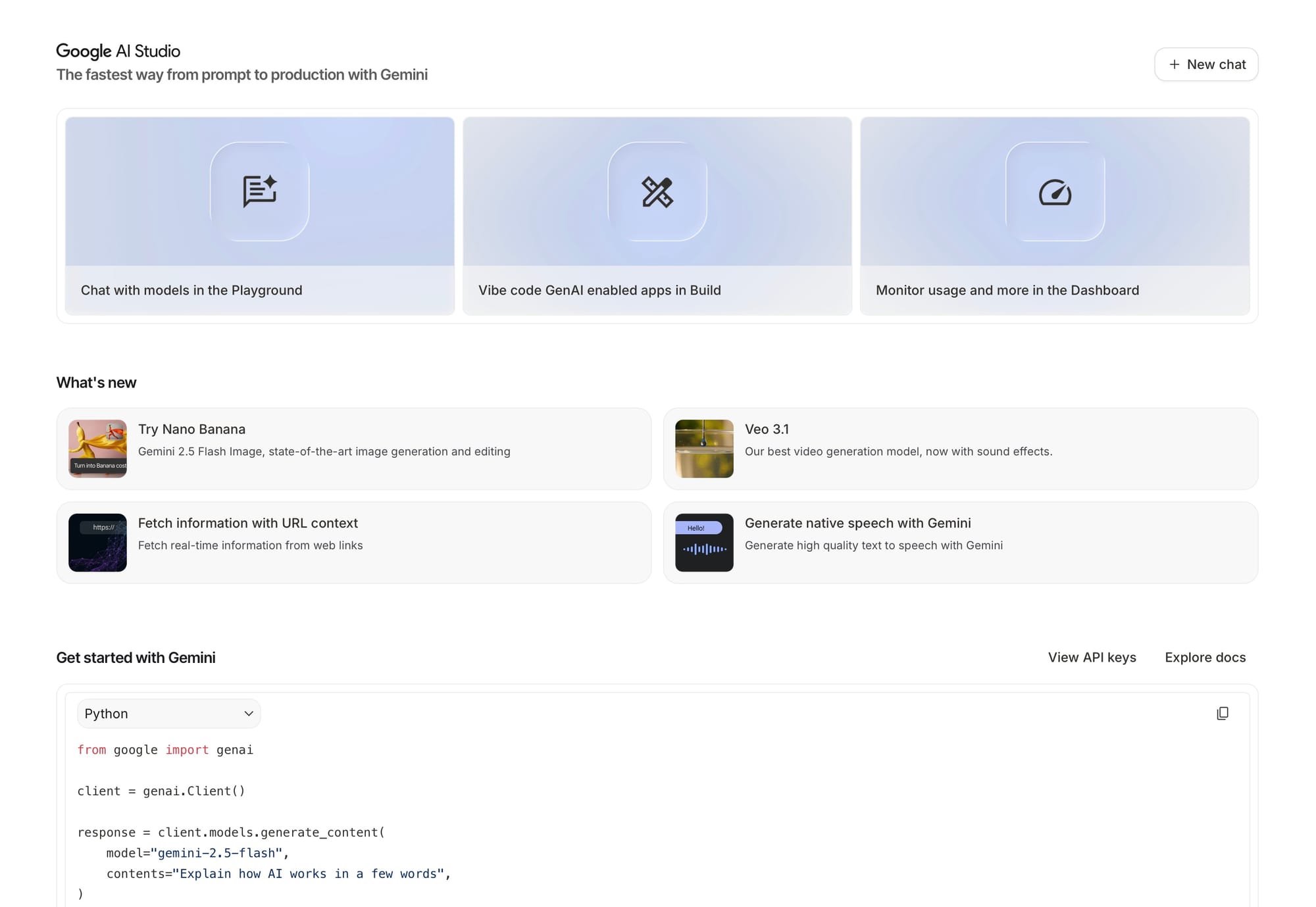
Task: Click the View API keys link
Action: (x=1092, y=657)
